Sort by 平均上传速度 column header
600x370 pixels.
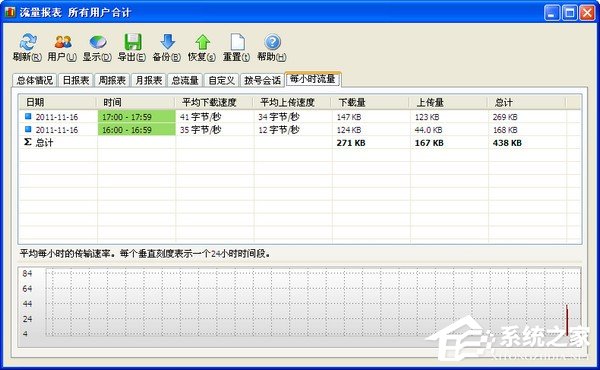[x=292, y=102]
